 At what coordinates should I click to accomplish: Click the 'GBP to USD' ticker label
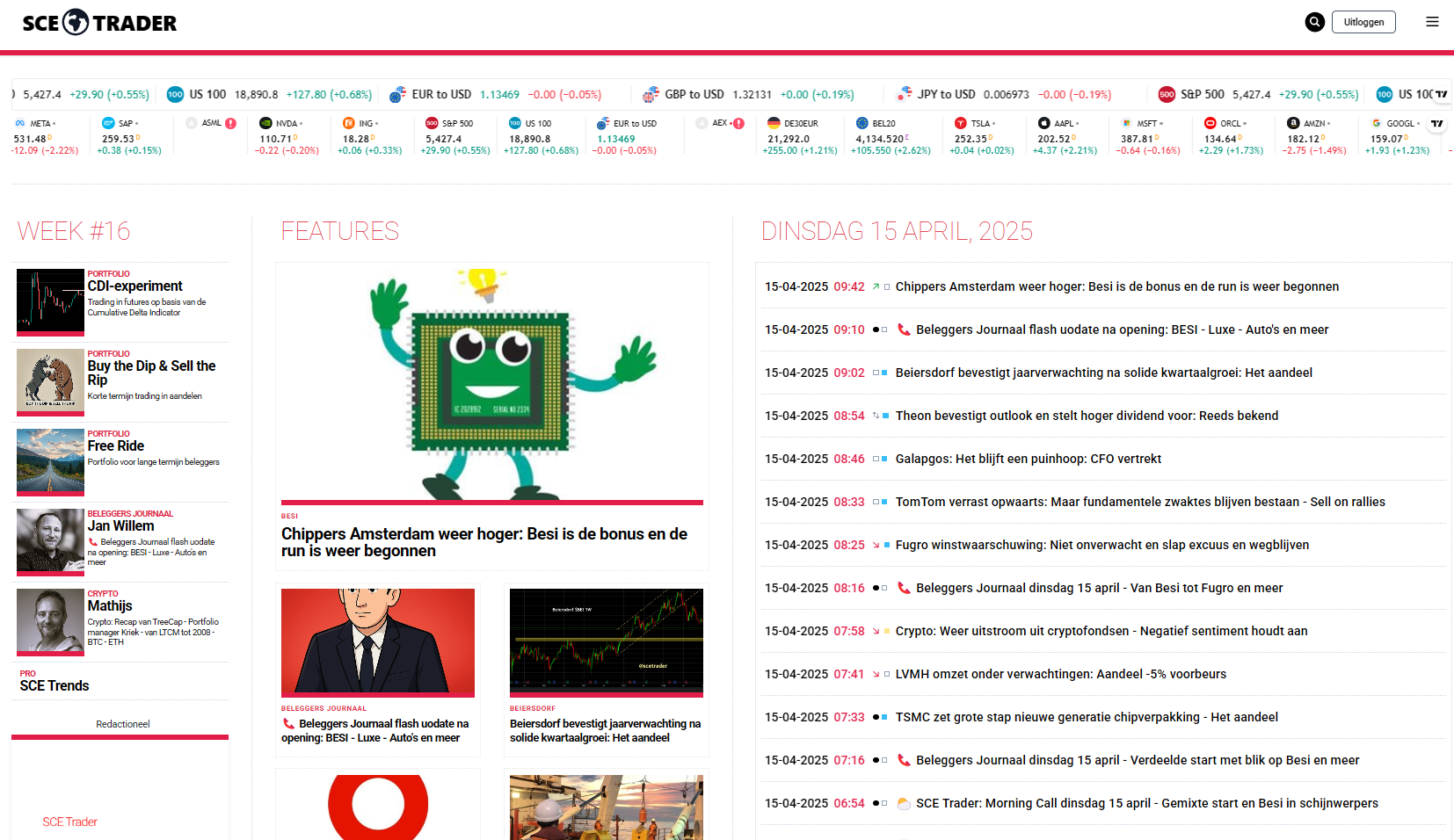pyautogui.click(x=694, y=94)
